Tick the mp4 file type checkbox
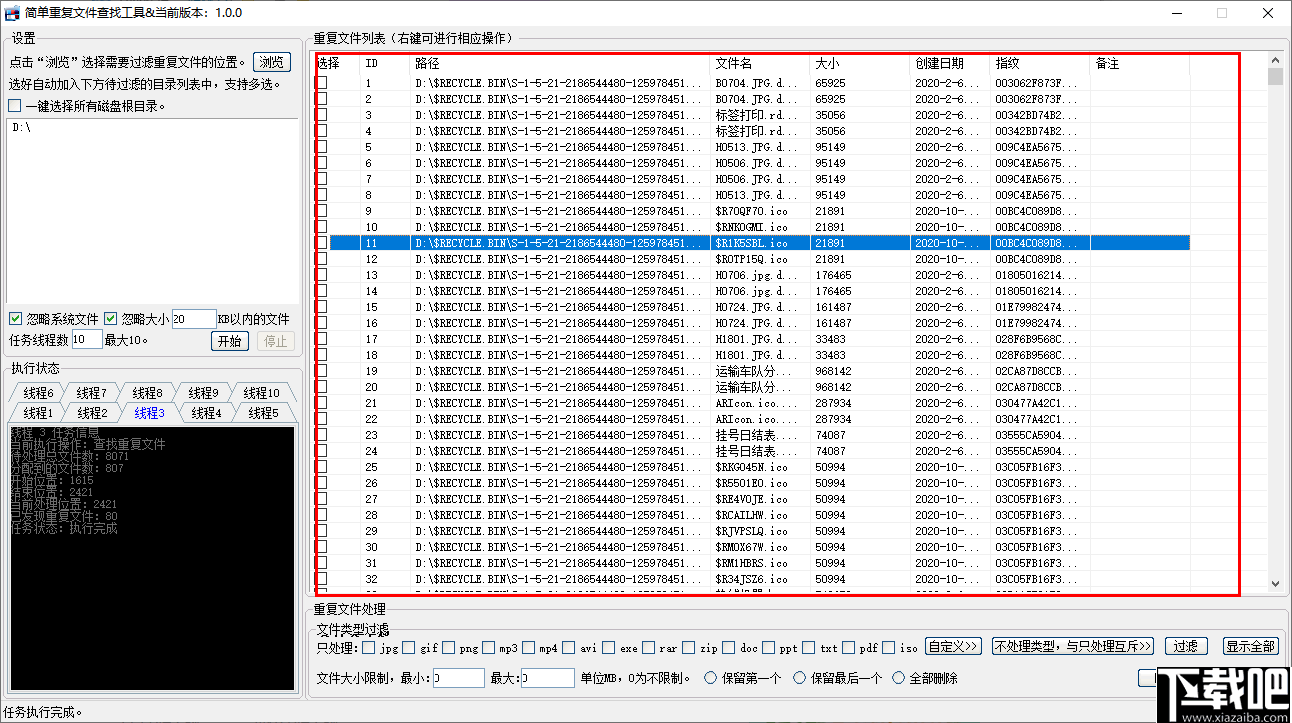 (x=528, y=648)
